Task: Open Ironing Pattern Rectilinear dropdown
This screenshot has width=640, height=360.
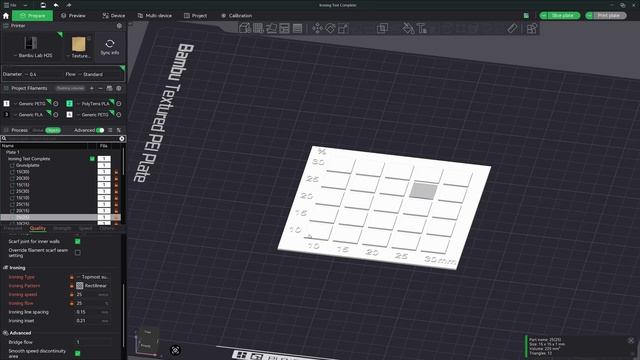Action: pos(93,286)
